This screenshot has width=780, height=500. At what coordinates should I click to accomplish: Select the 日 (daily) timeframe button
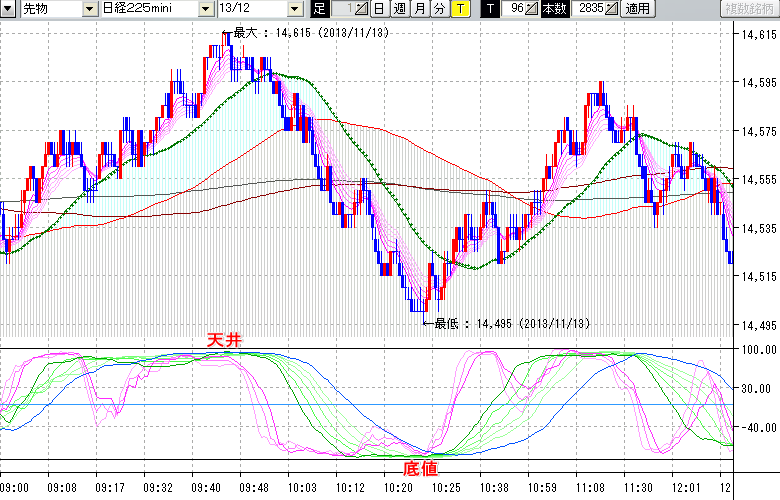click(380, 9)
